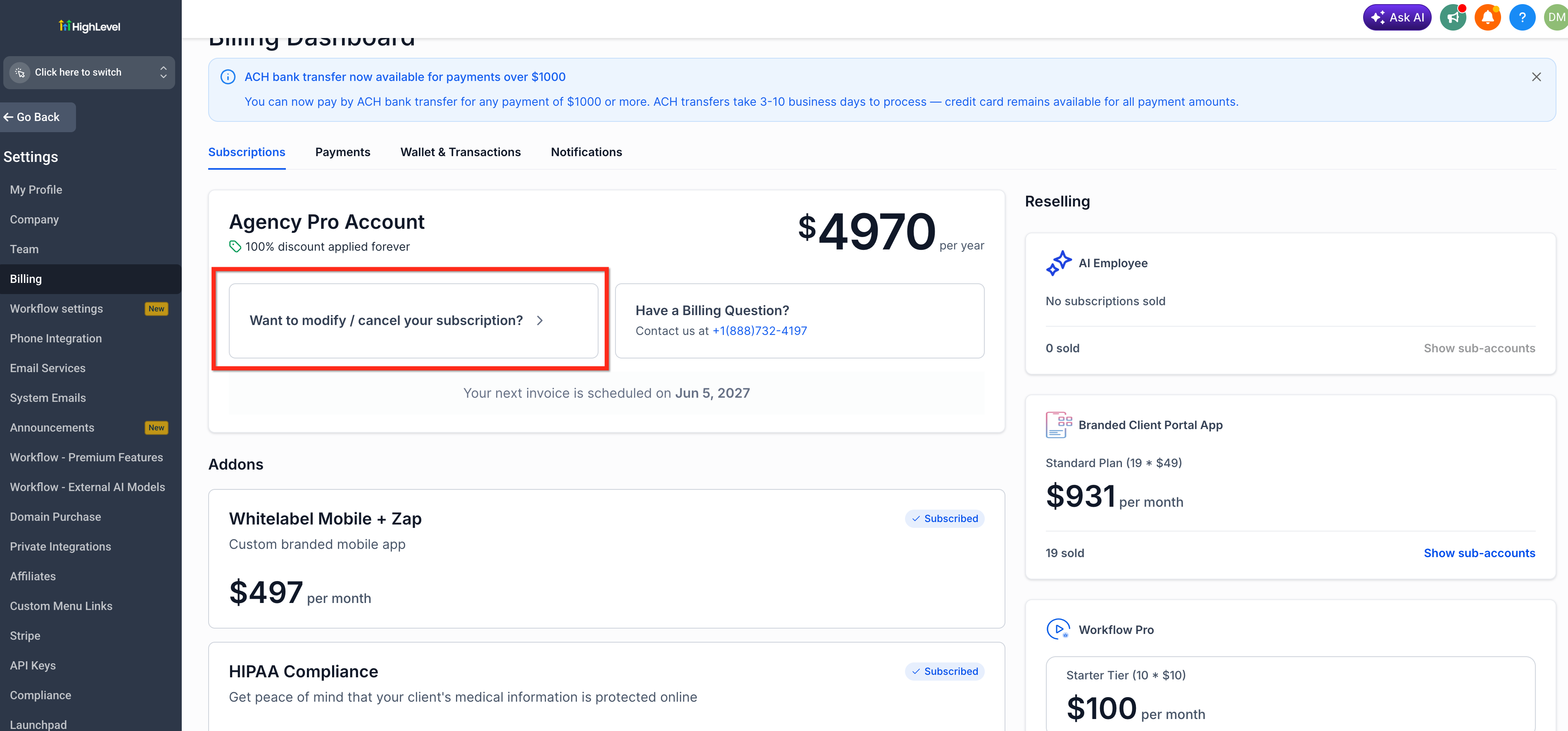This screenshot has height=731, width=1568.
Task: Click the Whitelabel Mobile + Zap title
Action: 325,519
